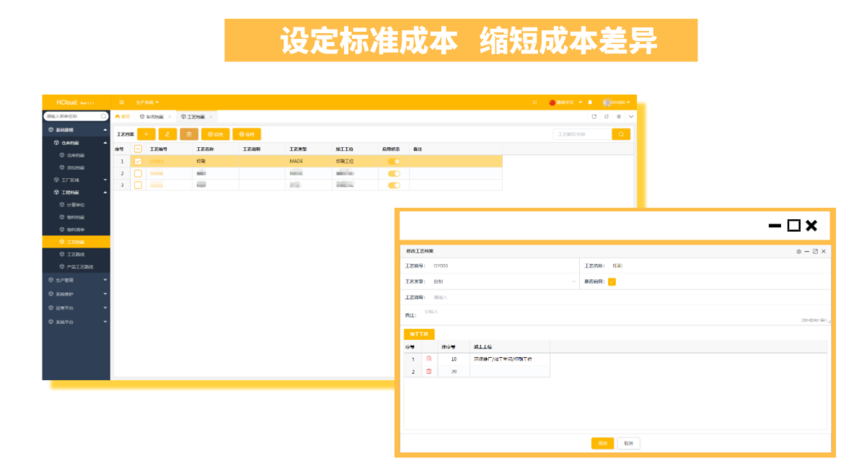Click the yellow add (+) toolbar button
The image size is (859, 474).
click(x=146, y=133)
